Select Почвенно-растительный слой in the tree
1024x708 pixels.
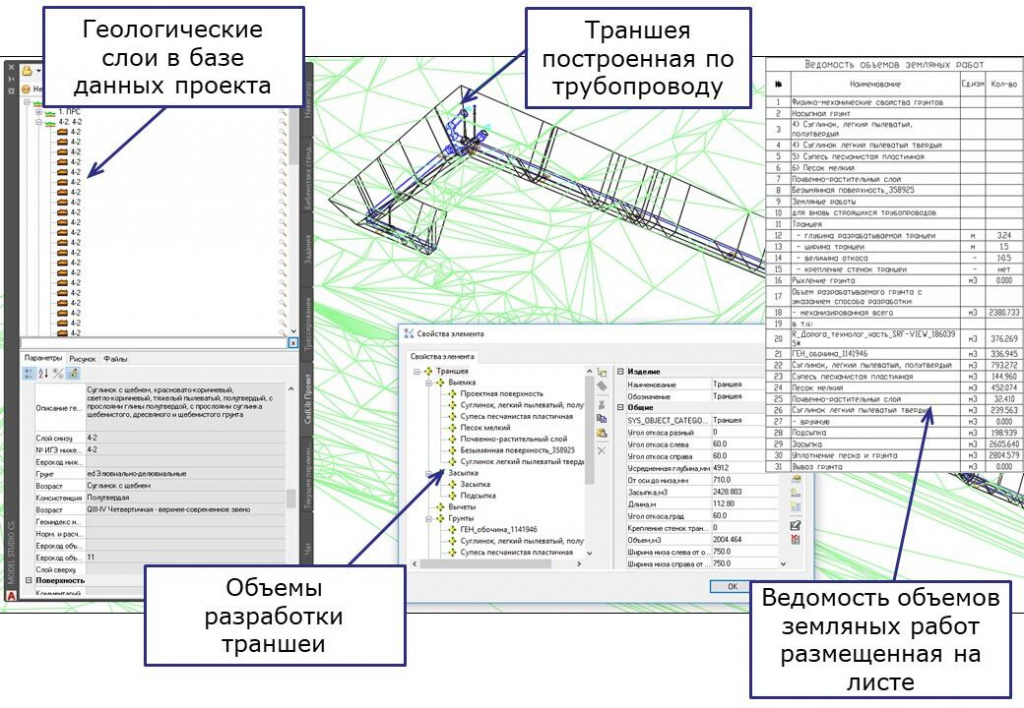pos(513,439)
